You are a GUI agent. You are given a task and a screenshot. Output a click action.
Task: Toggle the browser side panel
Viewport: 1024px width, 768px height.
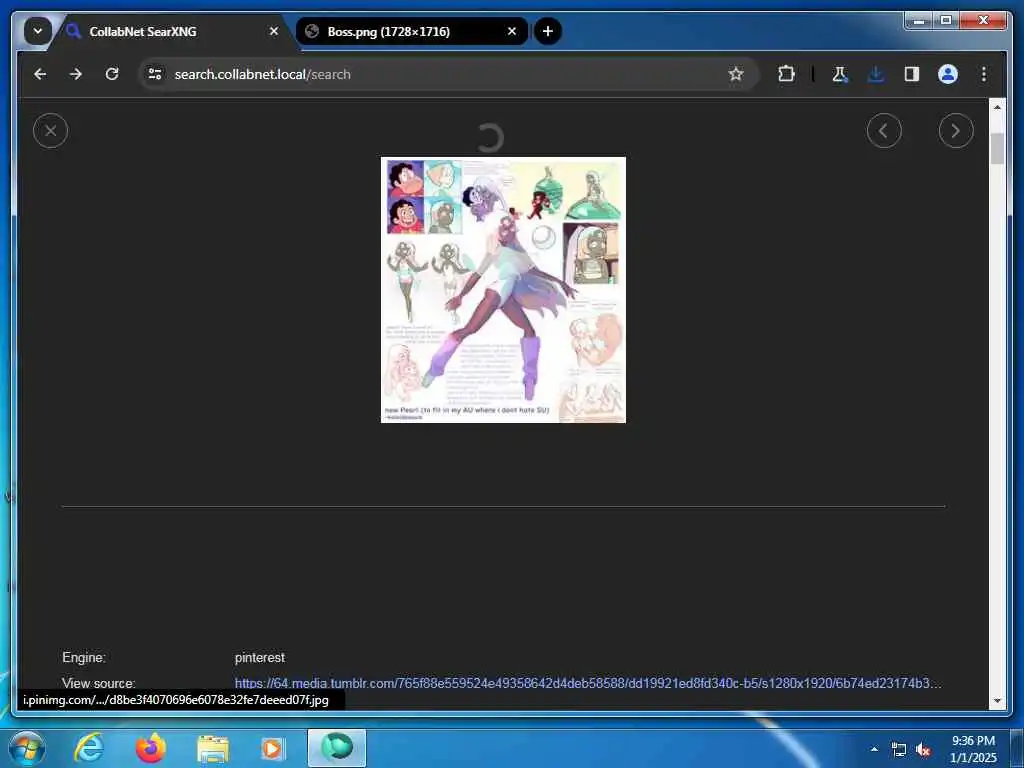[x=912, y=74]
